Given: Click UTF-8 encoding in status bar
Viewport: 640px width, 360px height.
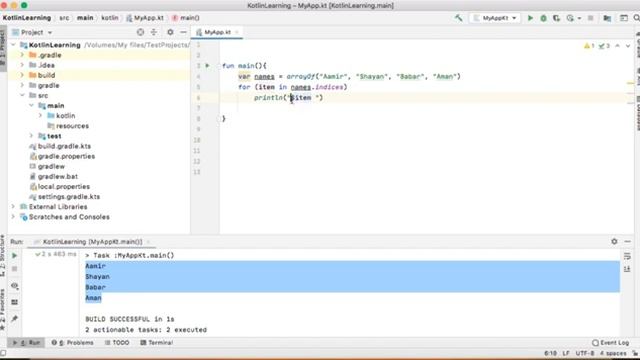Looking at the screenshot, I should pos(585,353).
